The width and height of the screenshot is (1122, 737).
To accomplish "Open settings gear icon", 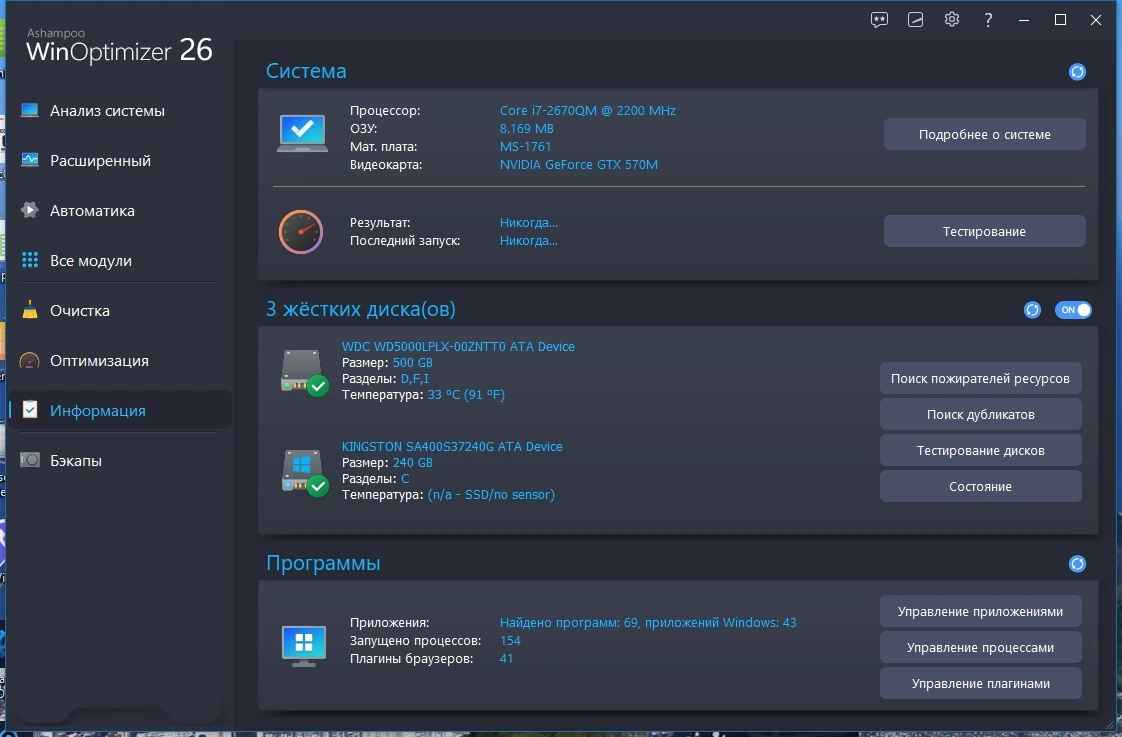I will [952, 19].
